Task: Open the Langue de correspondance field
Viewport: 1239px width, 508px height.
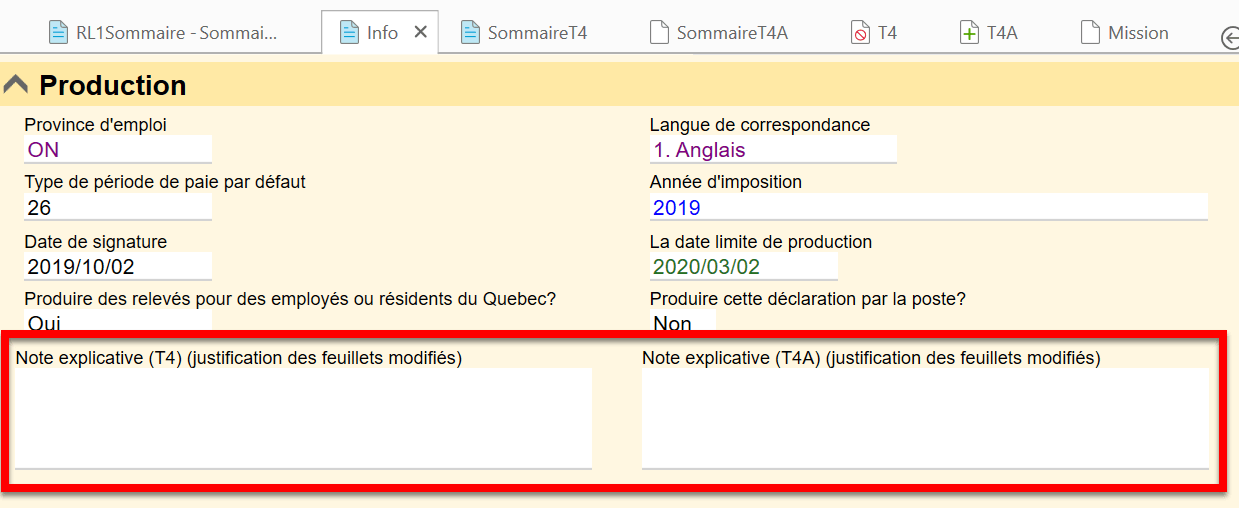Action: (x=772, y=150)
